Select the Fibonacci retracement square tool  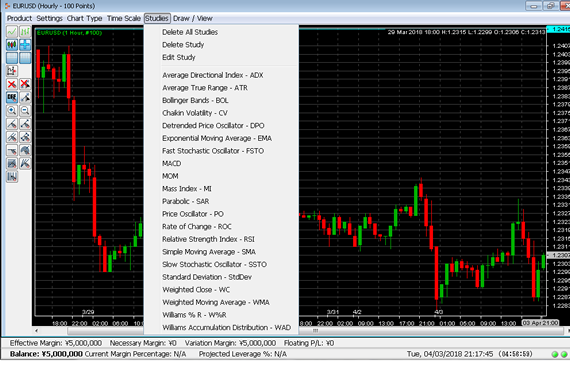tap(12, 164)
